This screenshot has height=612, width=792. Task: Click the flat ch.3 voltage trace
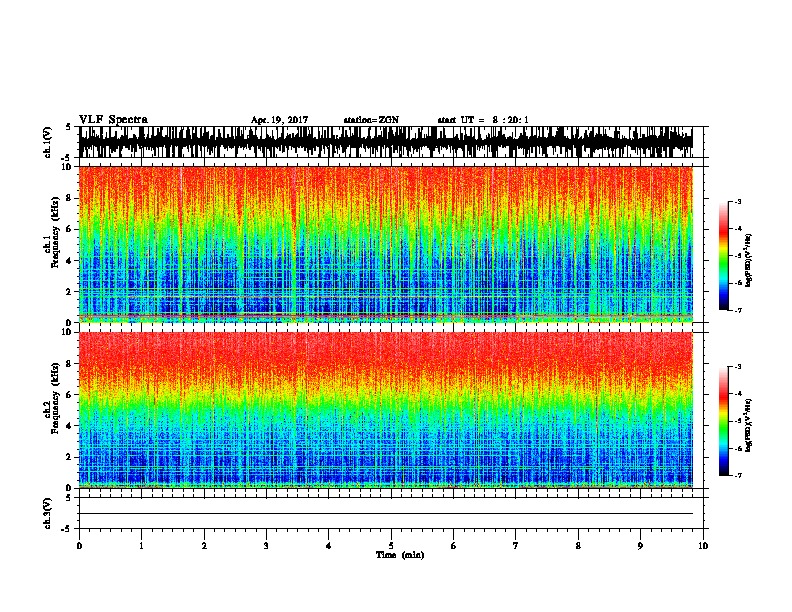(386, 514)
